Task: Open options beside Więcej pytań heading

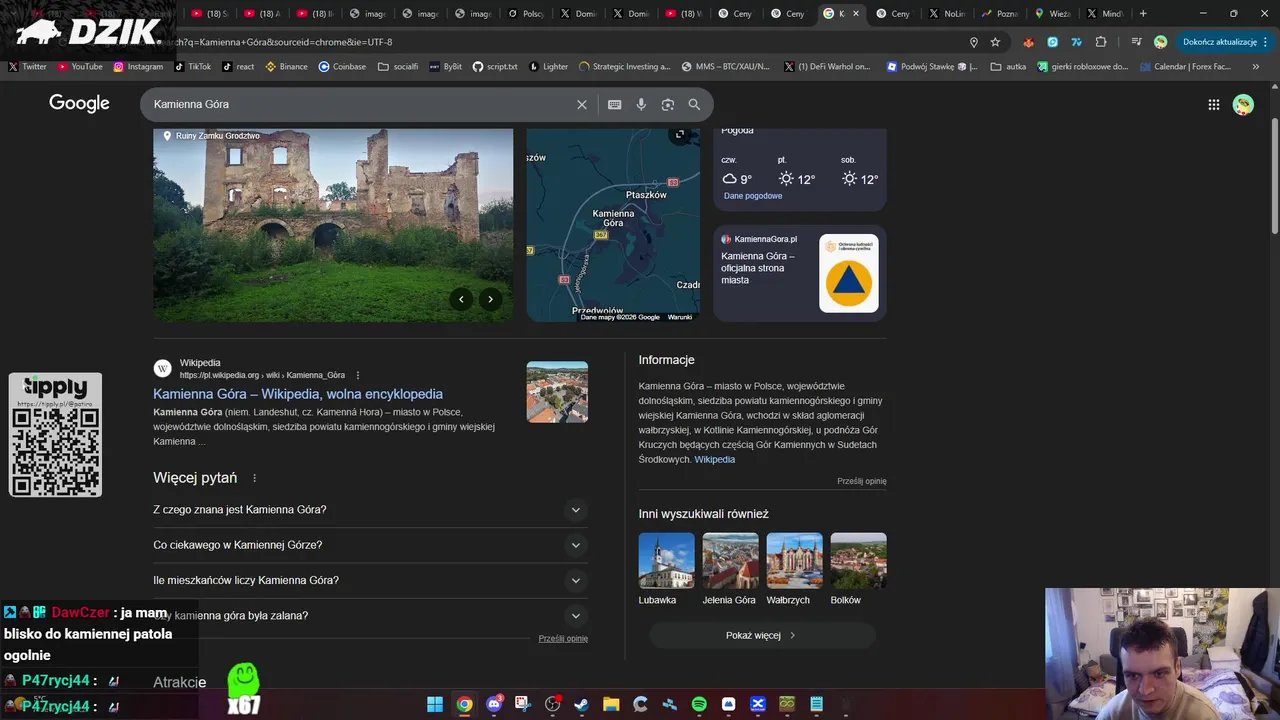Action: [x=254, y=478]
